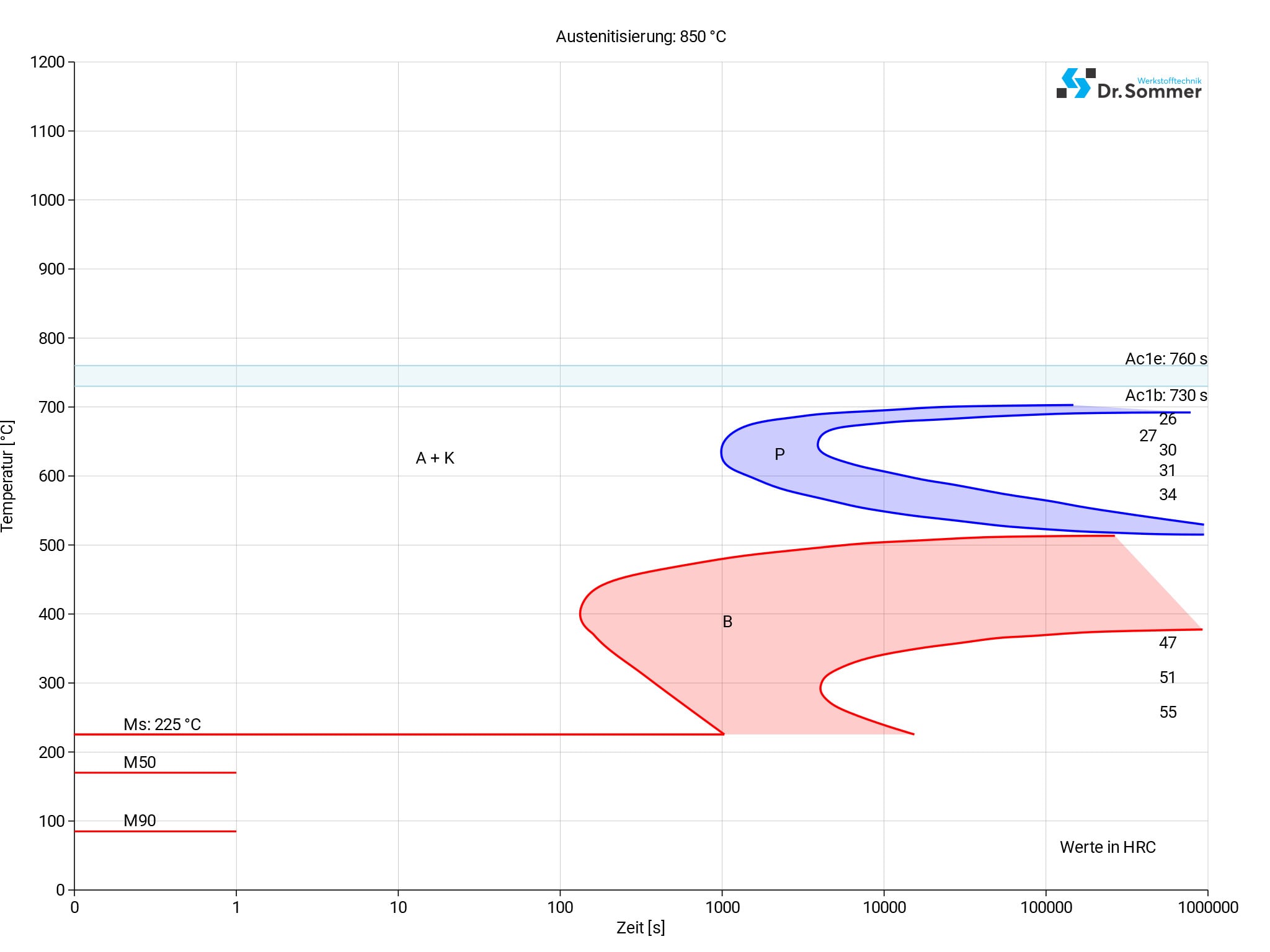This screenshot has height=952, width=1270.
Task: Click the Austenitisierung: 850 °C title
Action: pyautogui.click(x=641, y=37)
